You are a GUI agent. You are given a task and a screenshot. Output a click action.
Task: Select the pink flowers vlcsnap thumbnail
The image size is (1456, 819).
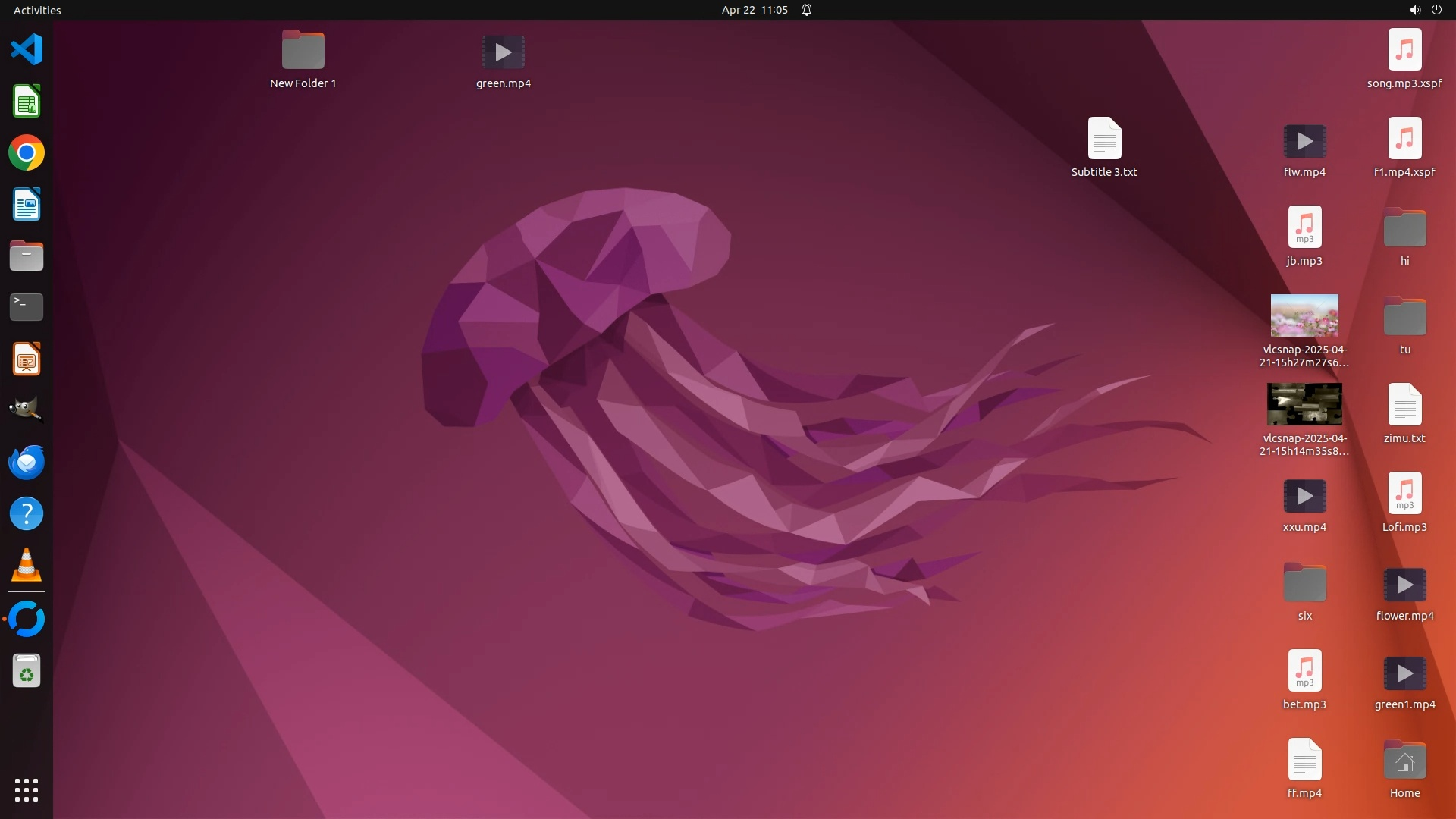1304,315
